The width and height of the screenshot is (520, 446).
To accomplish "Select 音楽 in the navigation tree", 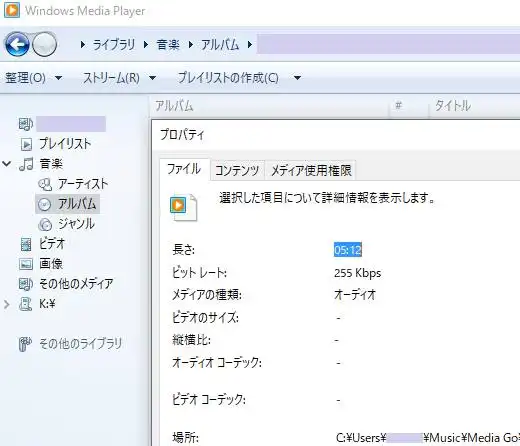I will point(51,164).
